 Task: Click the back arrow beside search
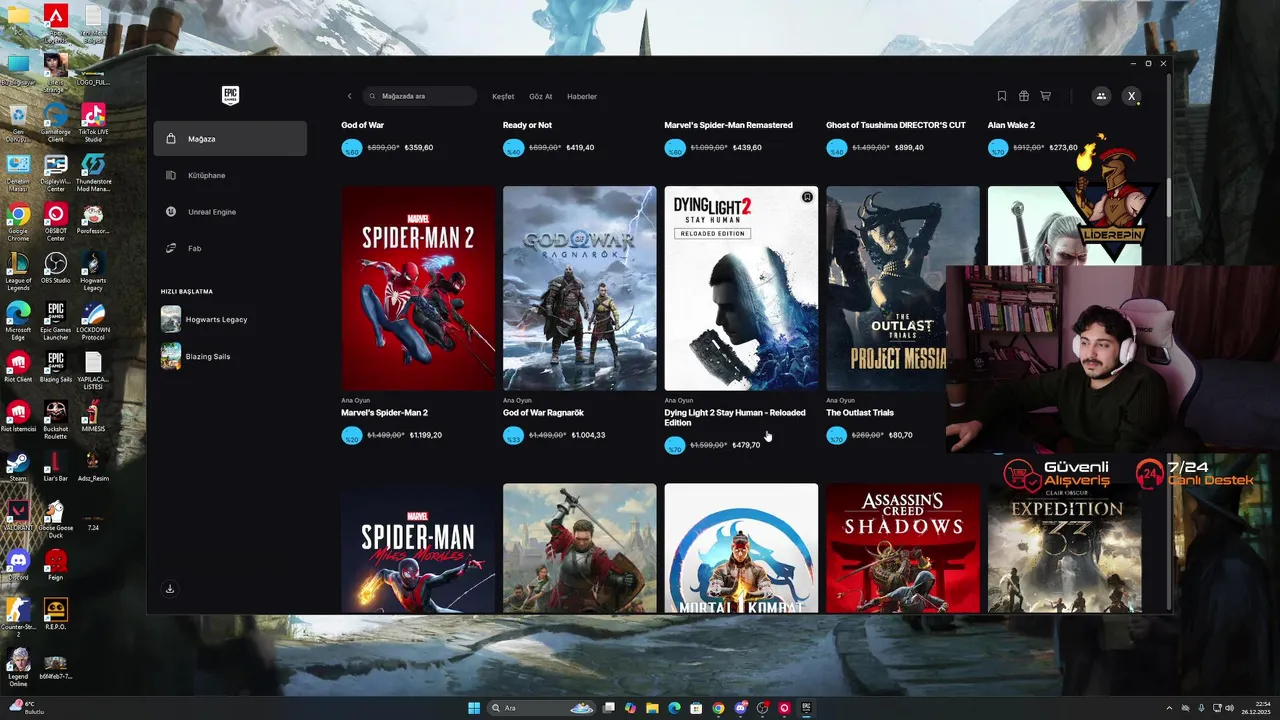tap(349, 96)
